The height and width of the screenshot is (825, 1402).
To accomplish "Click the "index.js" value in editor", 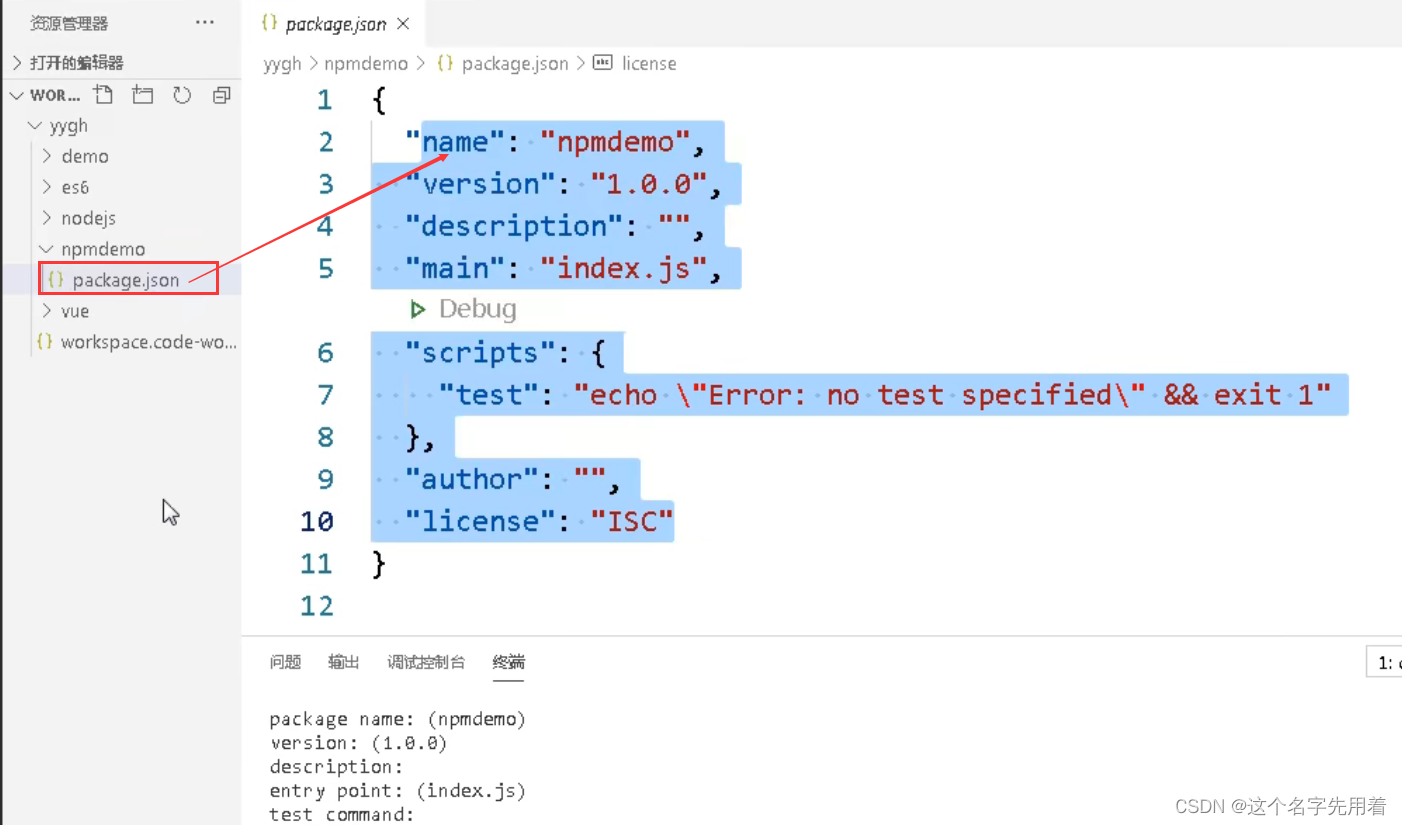I will coord(624,268).
